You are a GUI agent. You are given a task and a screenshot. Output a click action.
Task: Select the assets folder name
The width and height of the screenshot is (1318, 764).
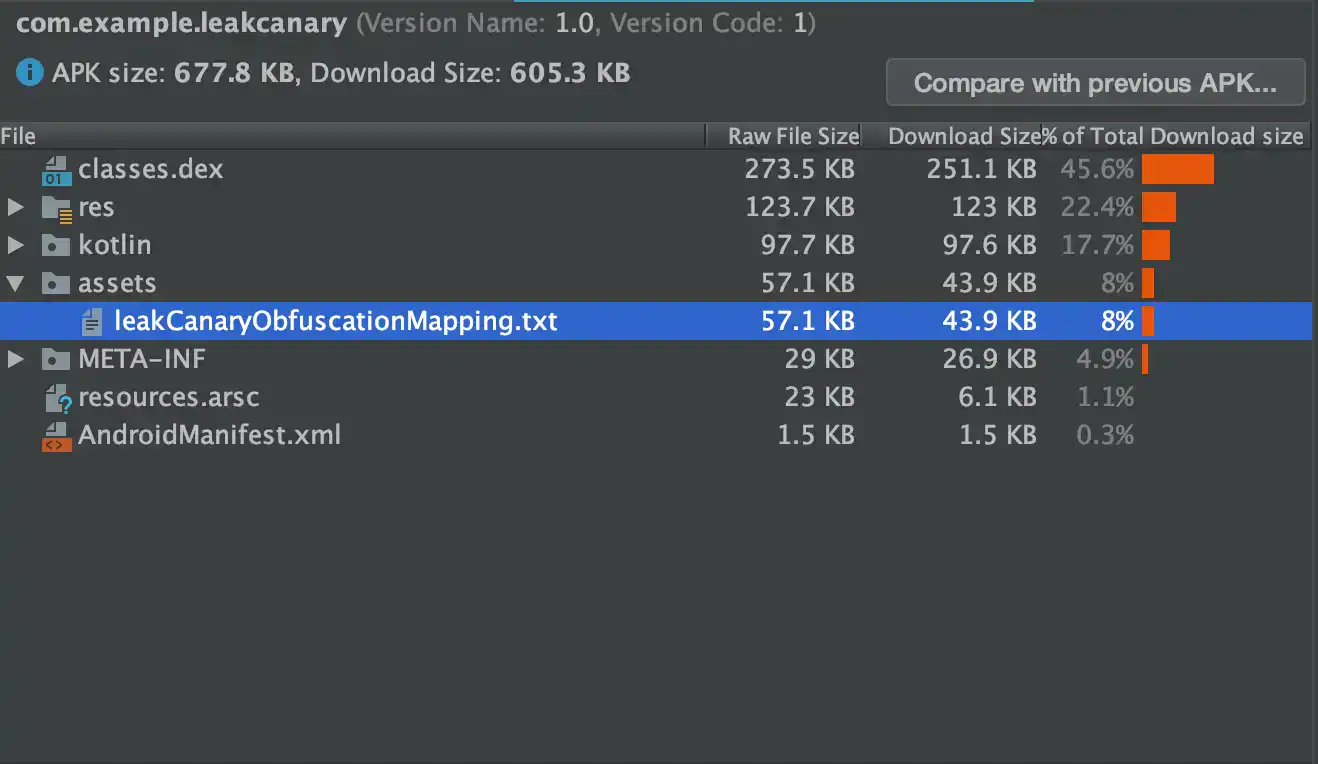tap(117, 284)
